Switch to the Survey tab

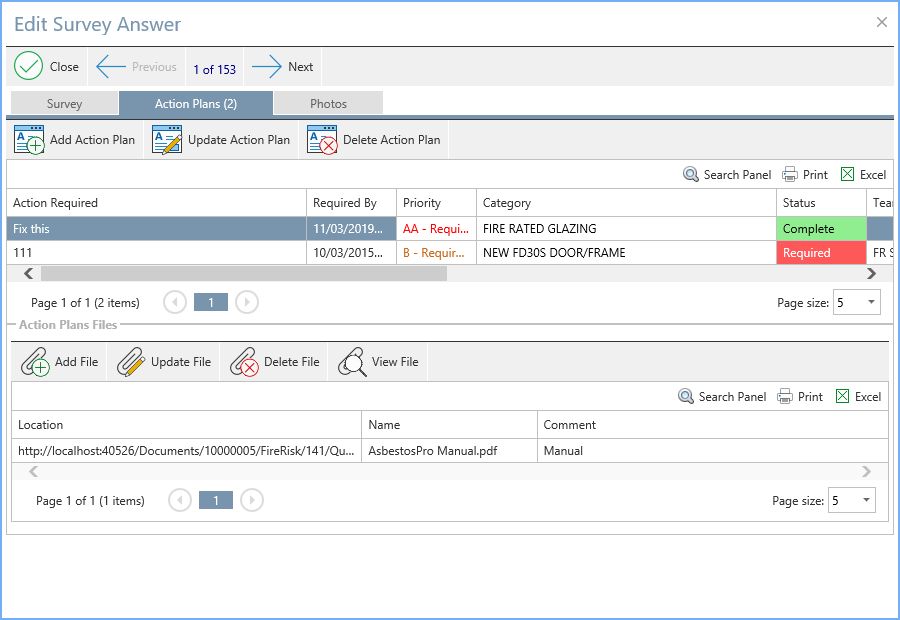(65, 103)
